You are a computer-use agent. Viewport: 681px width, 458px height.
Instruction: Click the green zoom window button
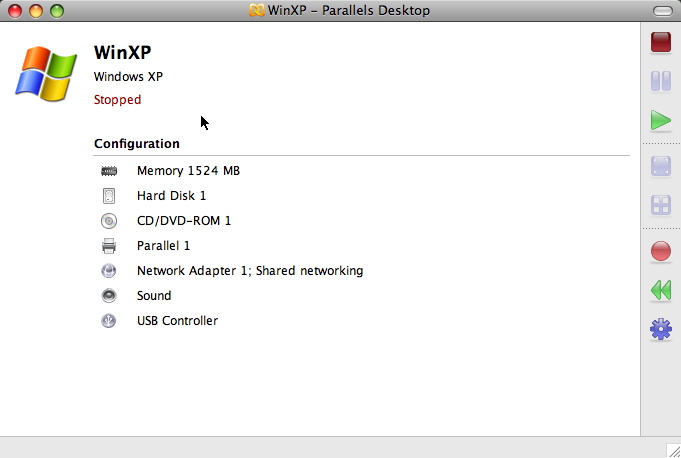tap(57, 11)
